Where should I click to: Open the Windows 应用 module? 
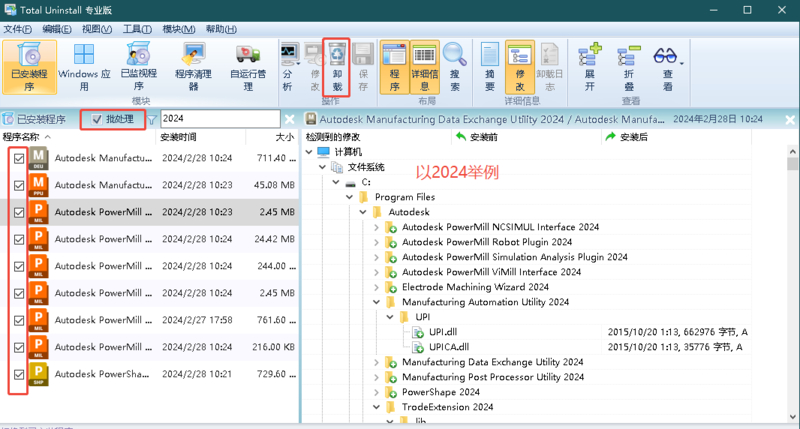coord(84,66)
